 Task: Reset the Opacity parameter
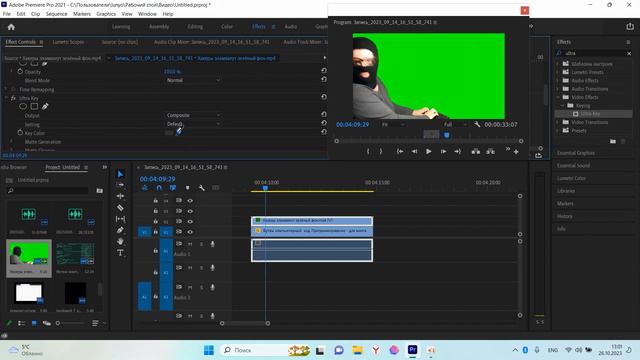pos(324,71)
